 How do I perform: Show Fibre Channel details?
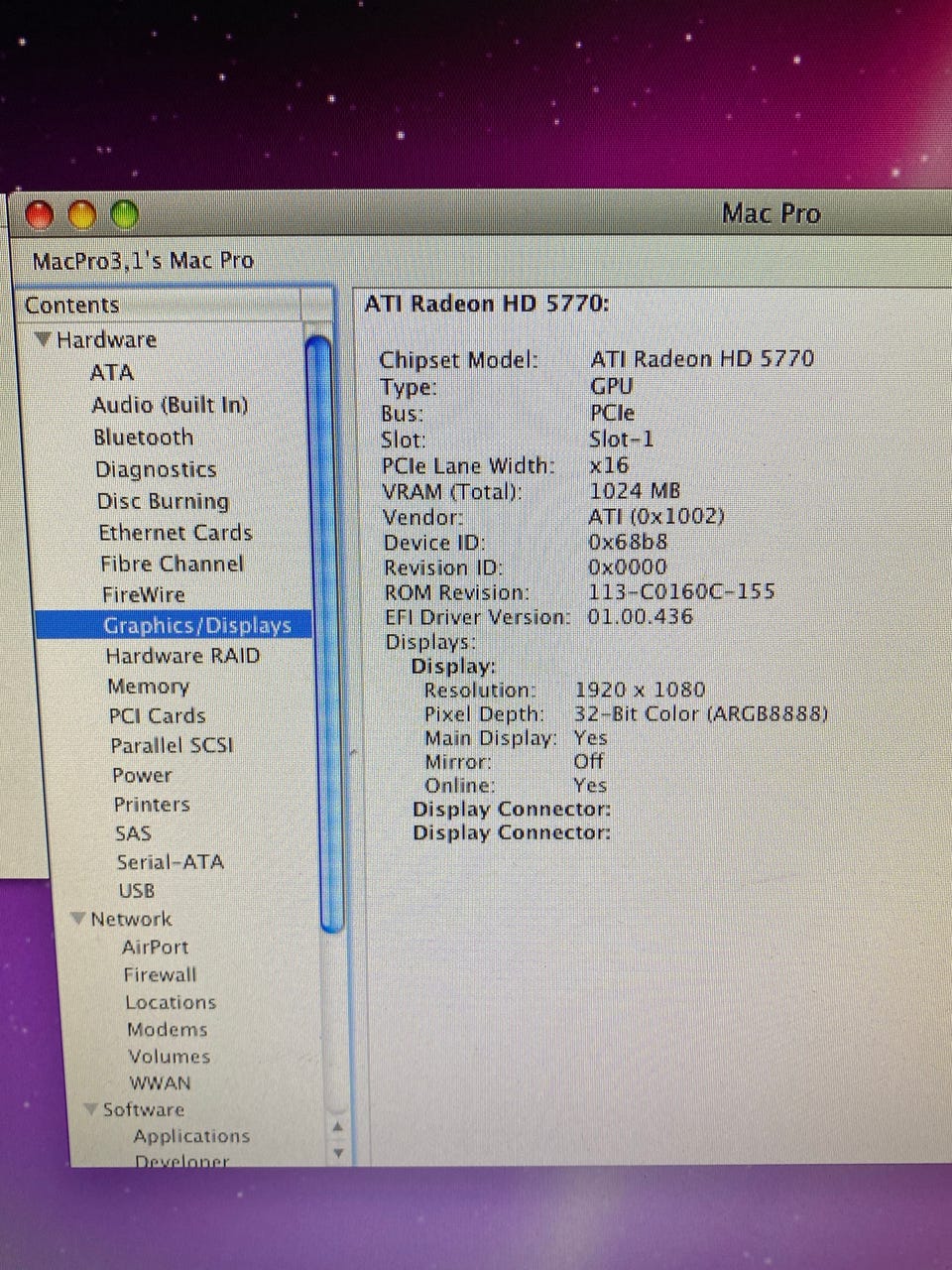pos(172,564)
